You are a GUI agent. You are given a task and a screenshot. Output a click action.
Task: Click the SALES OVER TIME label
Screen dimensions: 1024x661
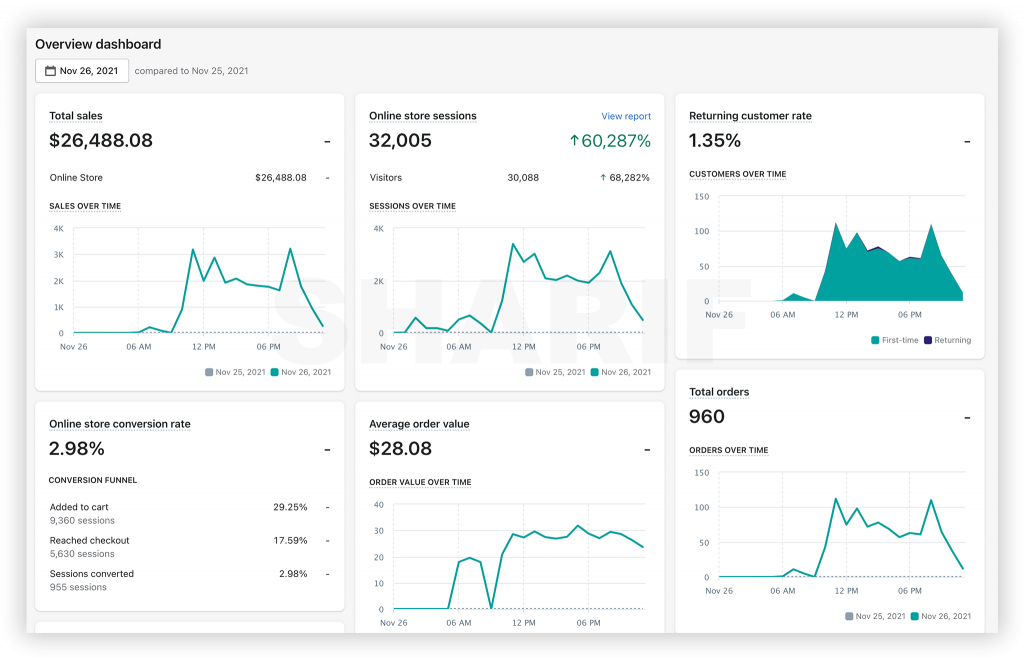click(85, 206)
